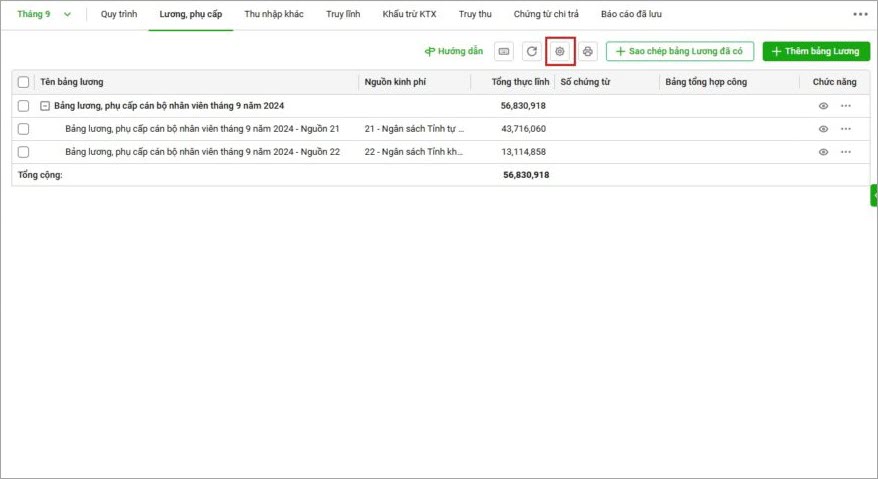Click the Số chứng từ column header
Image resolution: width=878 pixels, height=479 pixels.
[x=585, y=82]
